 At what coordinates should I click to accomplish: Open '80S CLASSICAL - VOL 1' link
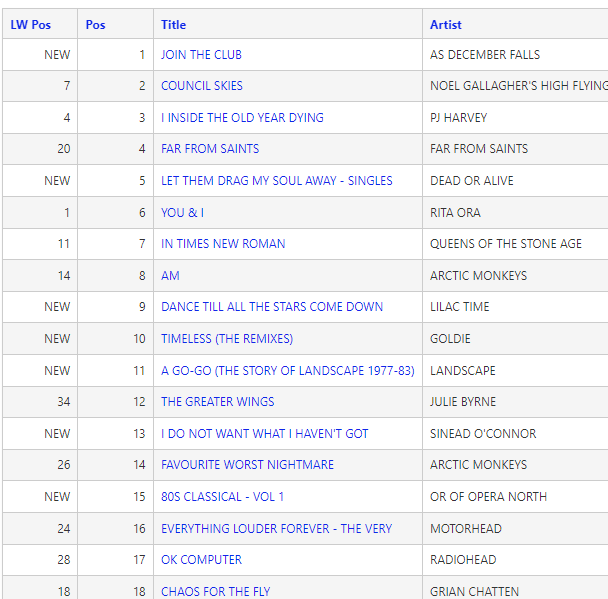point(222,497)
